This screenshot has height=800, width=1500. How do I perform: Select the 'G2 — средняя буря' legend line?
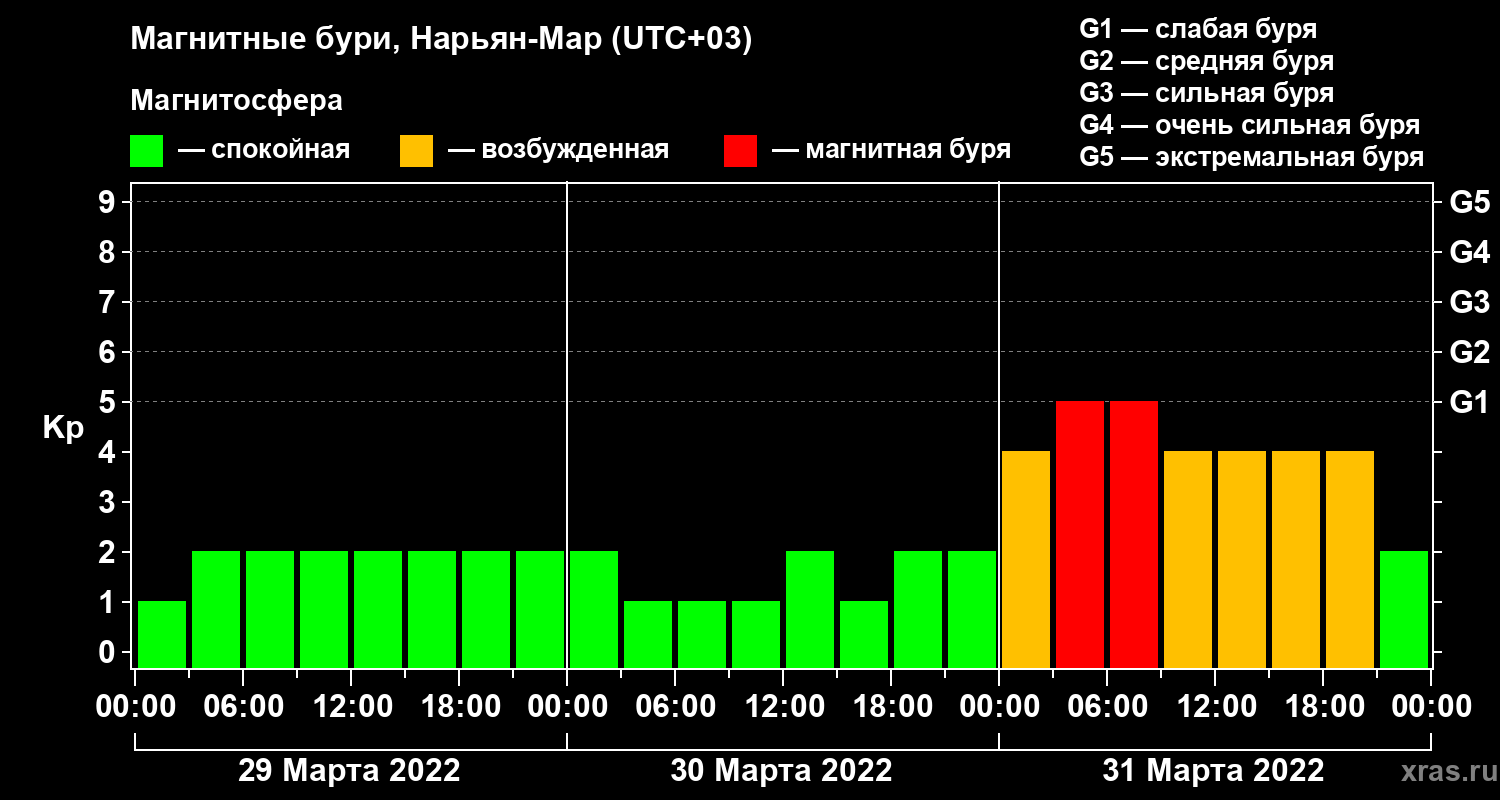coord(1207,61)
